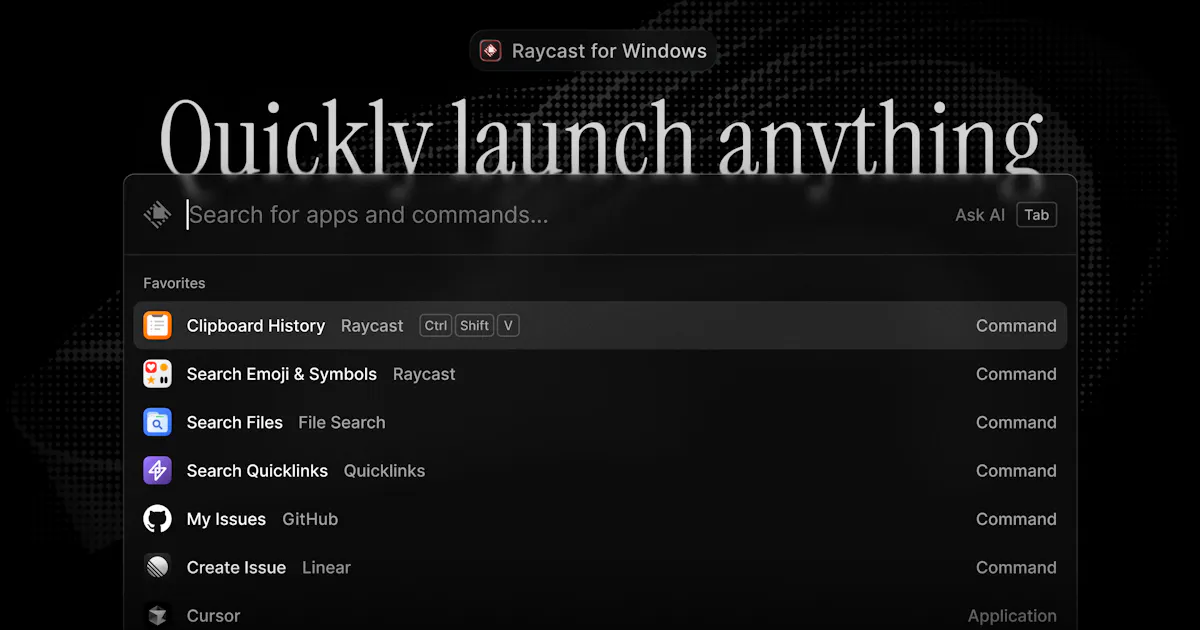Screen dimensions: 1200x630
Task: Click the Favorites section header
Action: point(174,283)
